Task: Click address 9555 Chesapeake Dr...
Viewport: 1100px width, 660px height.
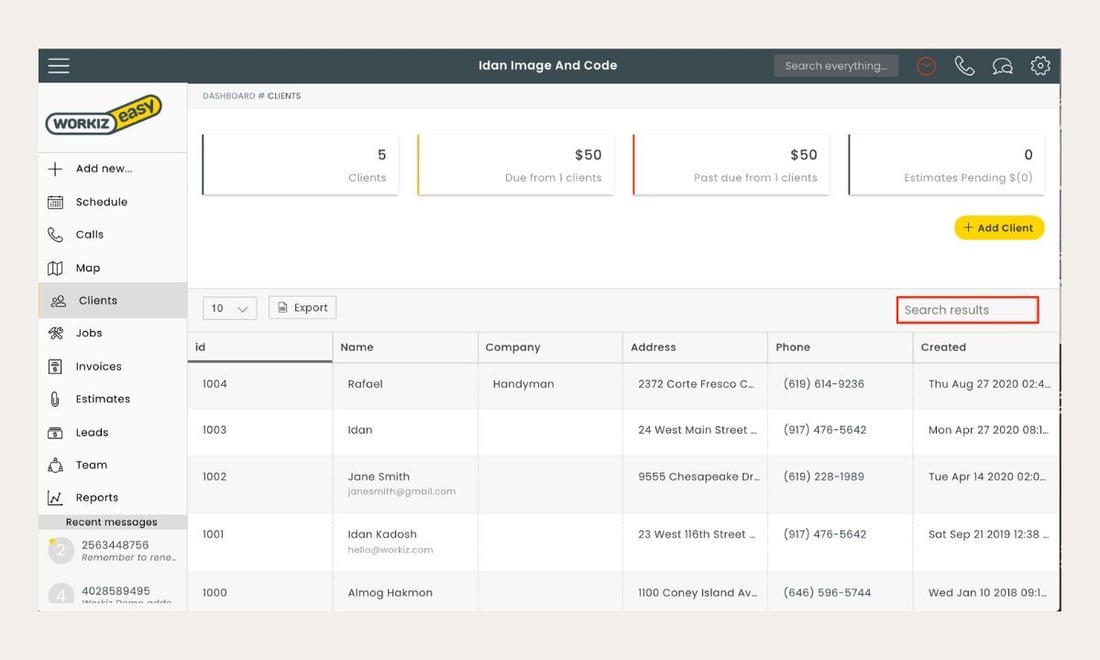Action: (699, 477)
